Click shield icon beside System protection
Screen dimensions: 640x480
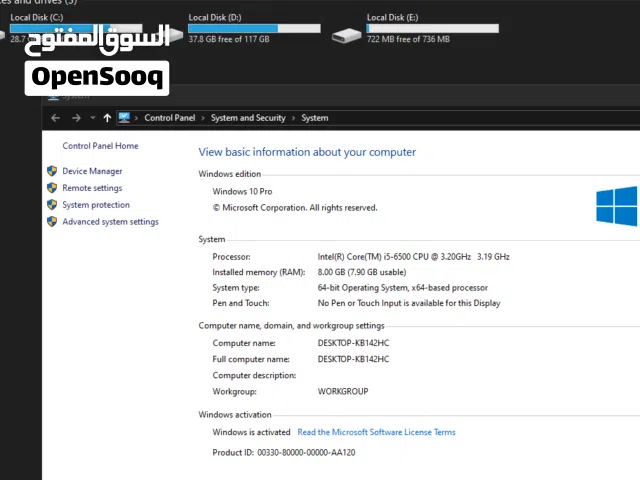(52, 204)
